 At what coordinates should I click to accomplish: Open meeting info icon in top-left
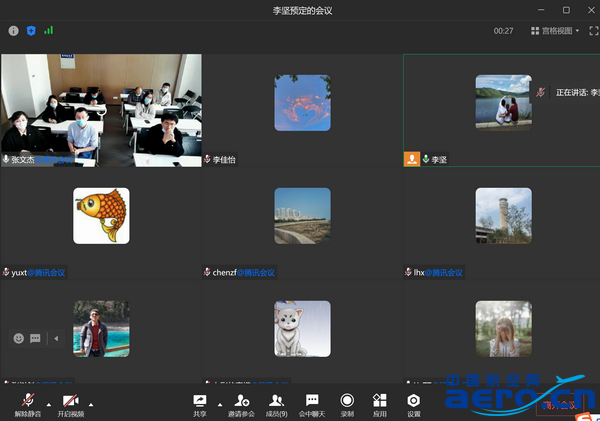13,31
